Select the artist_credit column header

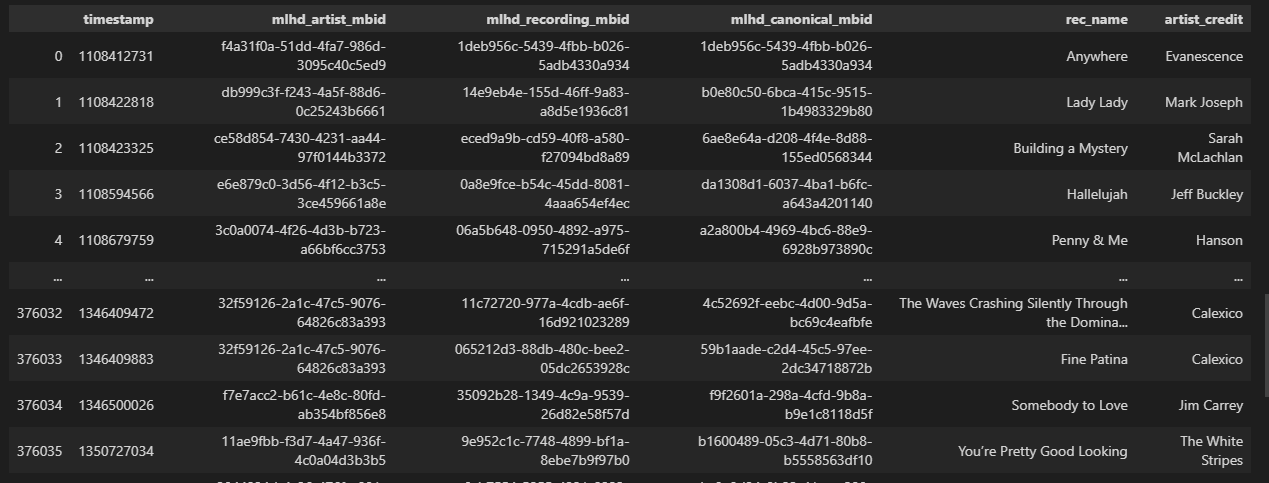click(x=1204, y=19)
